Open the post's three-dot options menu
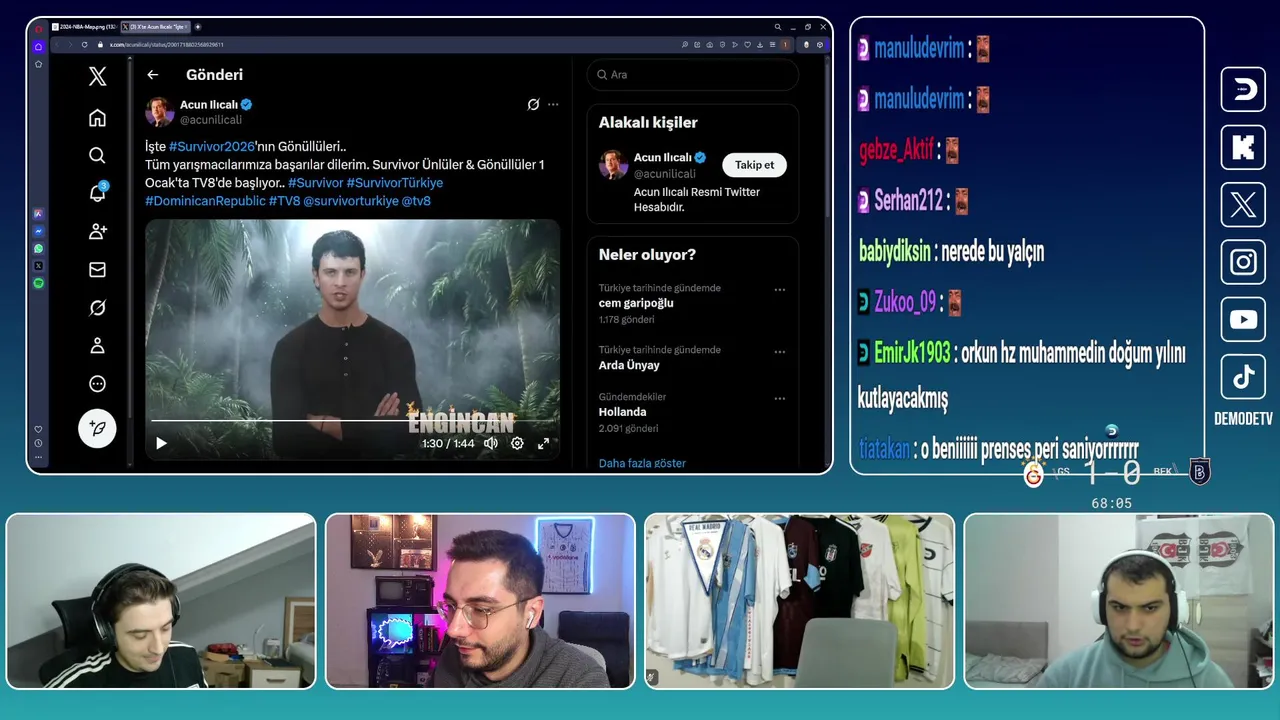This screenshot has height=720, width=1280. [x=553, y=104]
